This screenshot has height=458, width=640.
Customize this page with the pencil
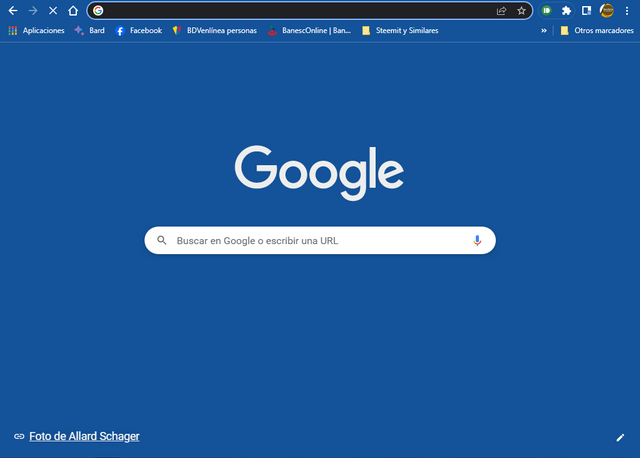(x=620, y=438)
